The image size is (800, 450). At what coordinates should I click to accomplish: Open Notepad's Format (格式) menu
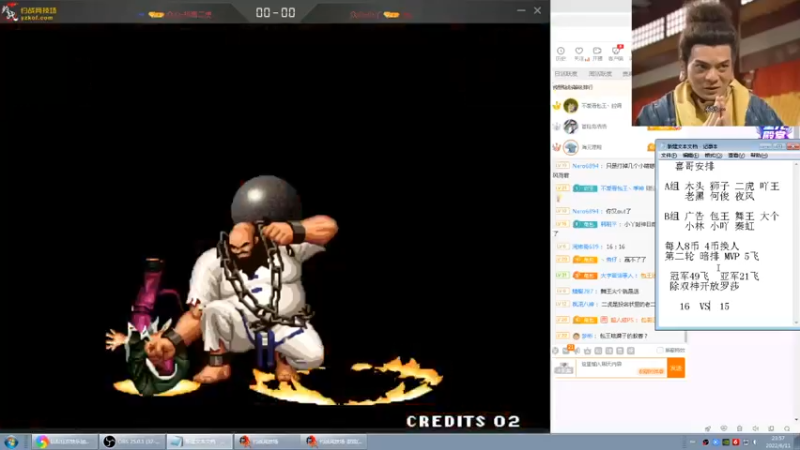tap(713, 156)
